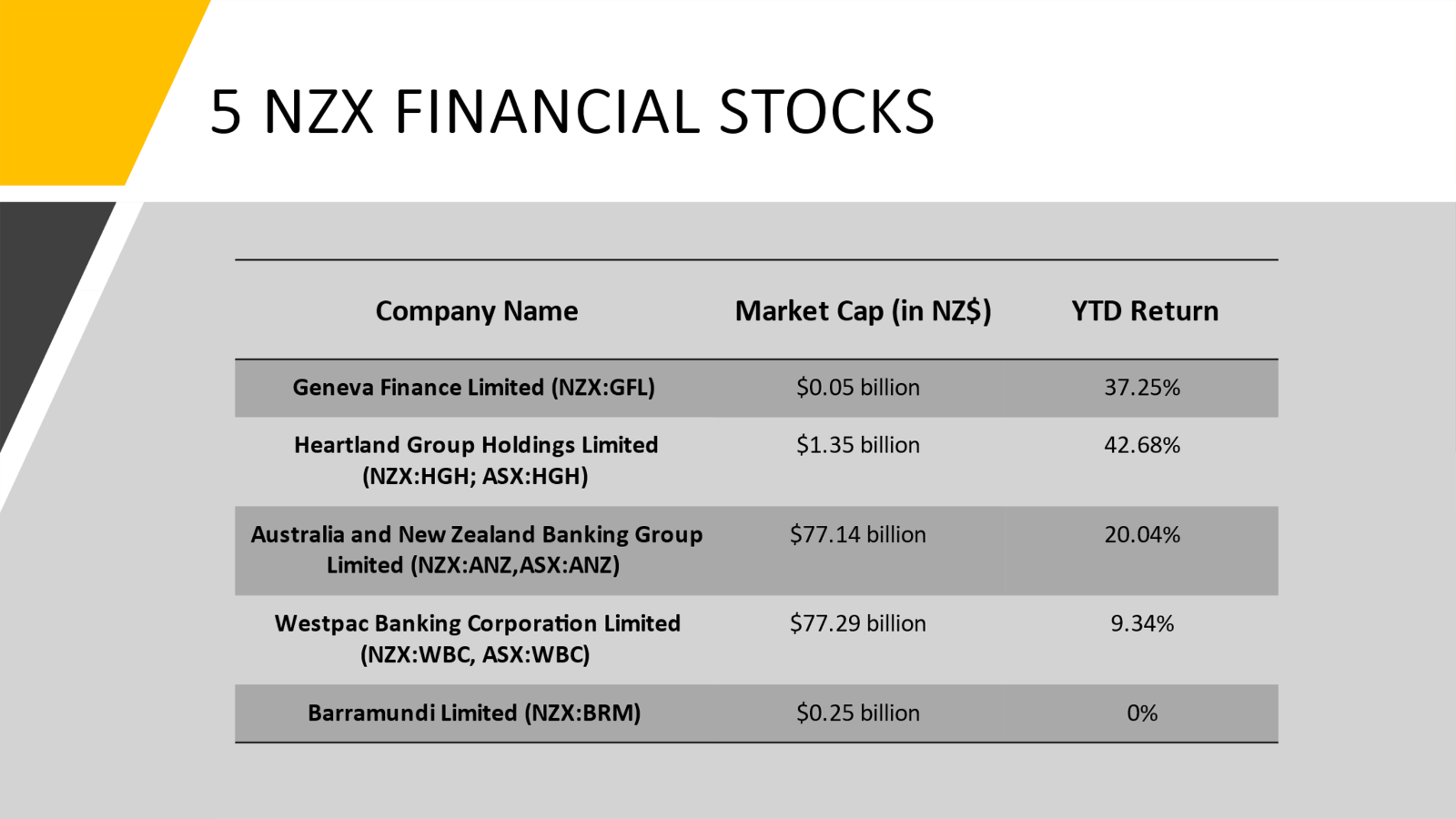Select Barramundi Limited (NZX:BRM) cell

[473, 713]
